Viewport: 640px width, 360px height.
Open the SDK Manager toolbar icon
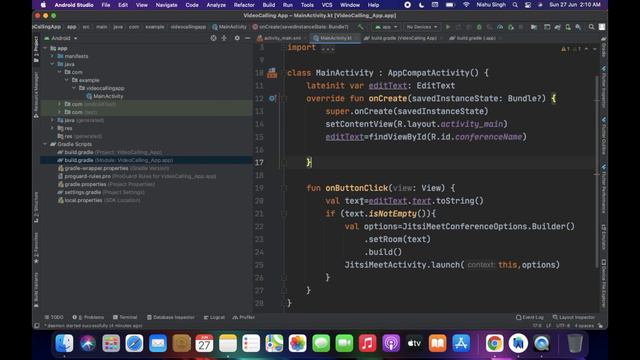(578, 27)
